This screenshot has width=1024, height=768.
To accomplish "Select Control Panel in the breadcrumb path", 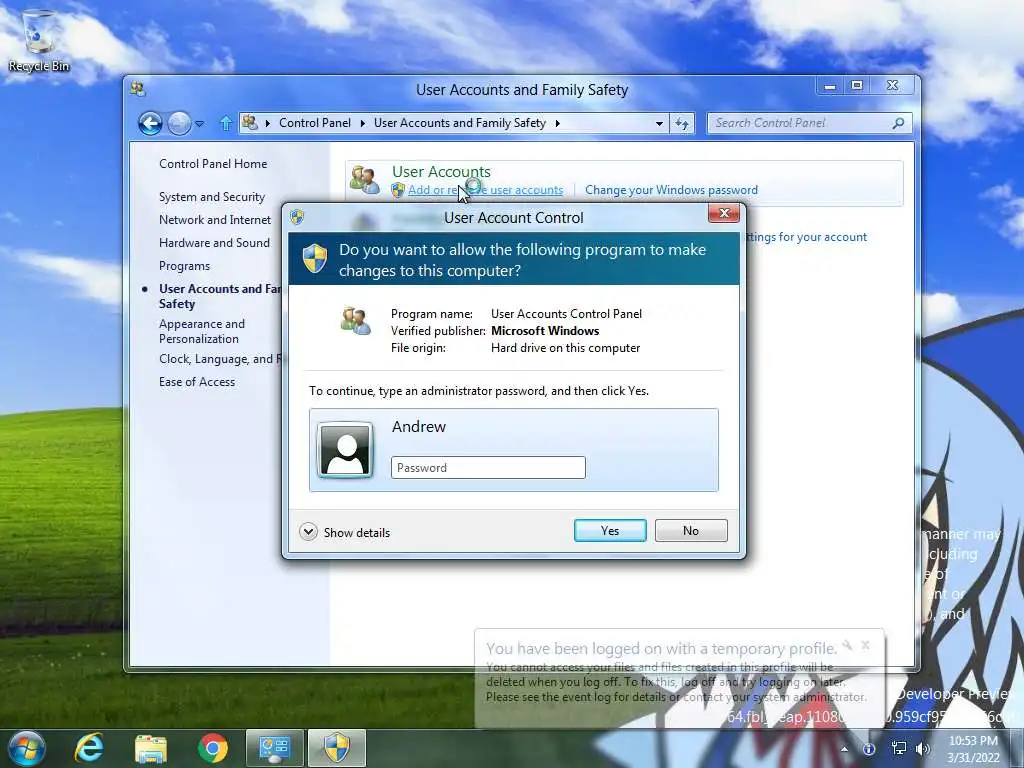I will [315, 123].
